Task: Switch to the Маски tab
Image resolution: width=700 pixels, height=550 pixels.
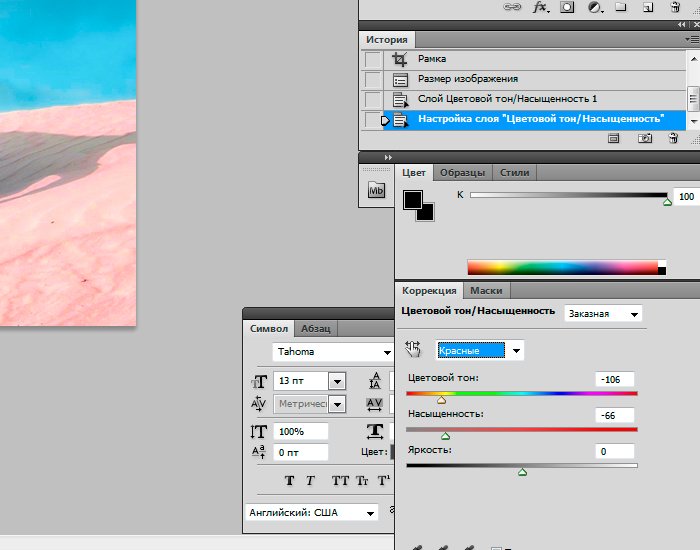Action: 486,291
